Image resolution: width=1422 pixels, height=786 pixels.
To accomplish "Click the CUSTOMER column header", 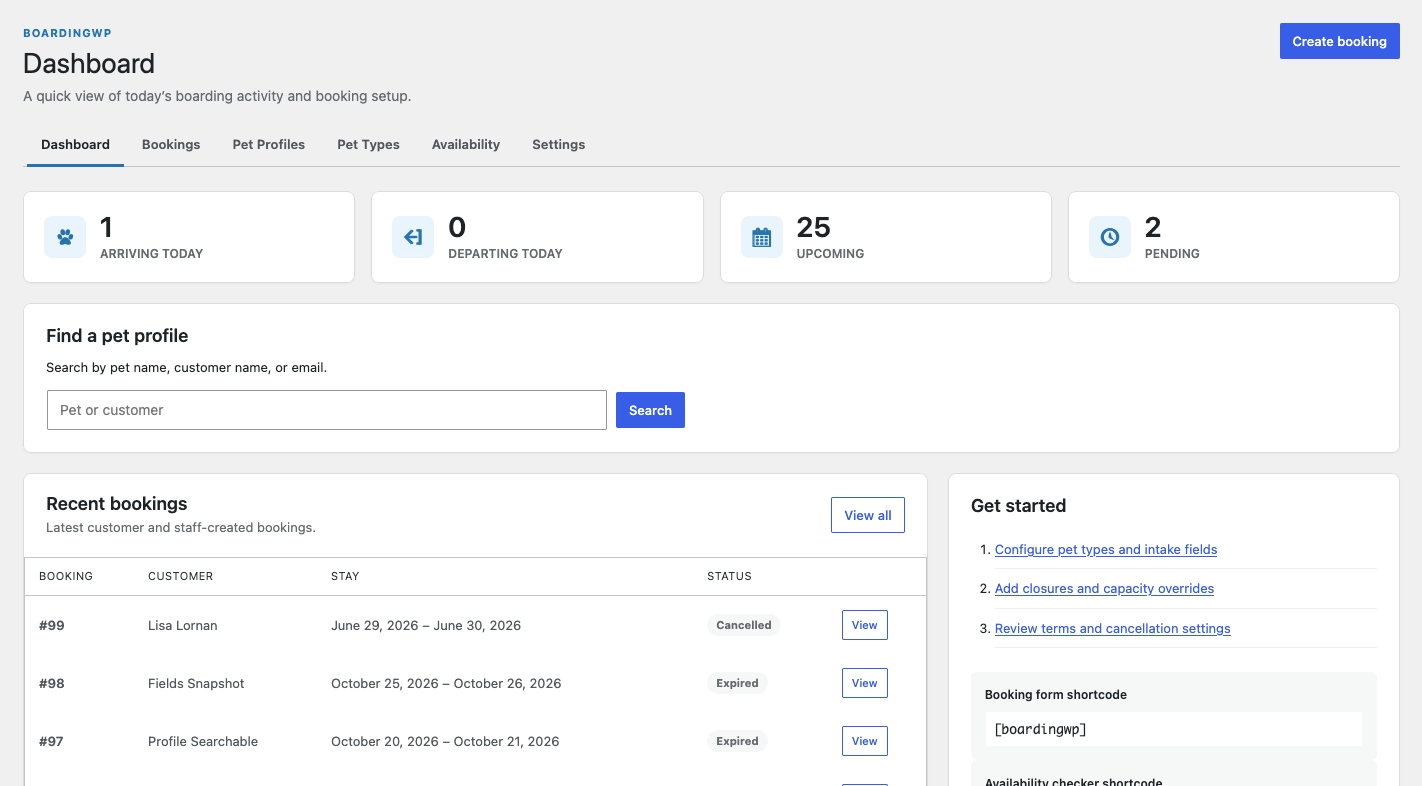I will click(180, 576).
